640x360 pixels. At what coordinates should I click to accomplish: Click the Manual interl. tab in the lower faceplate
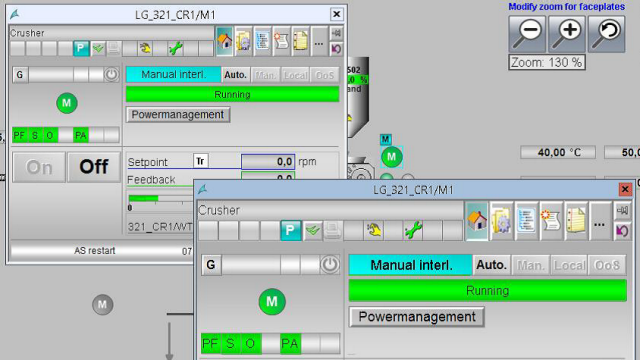[411, 265]
